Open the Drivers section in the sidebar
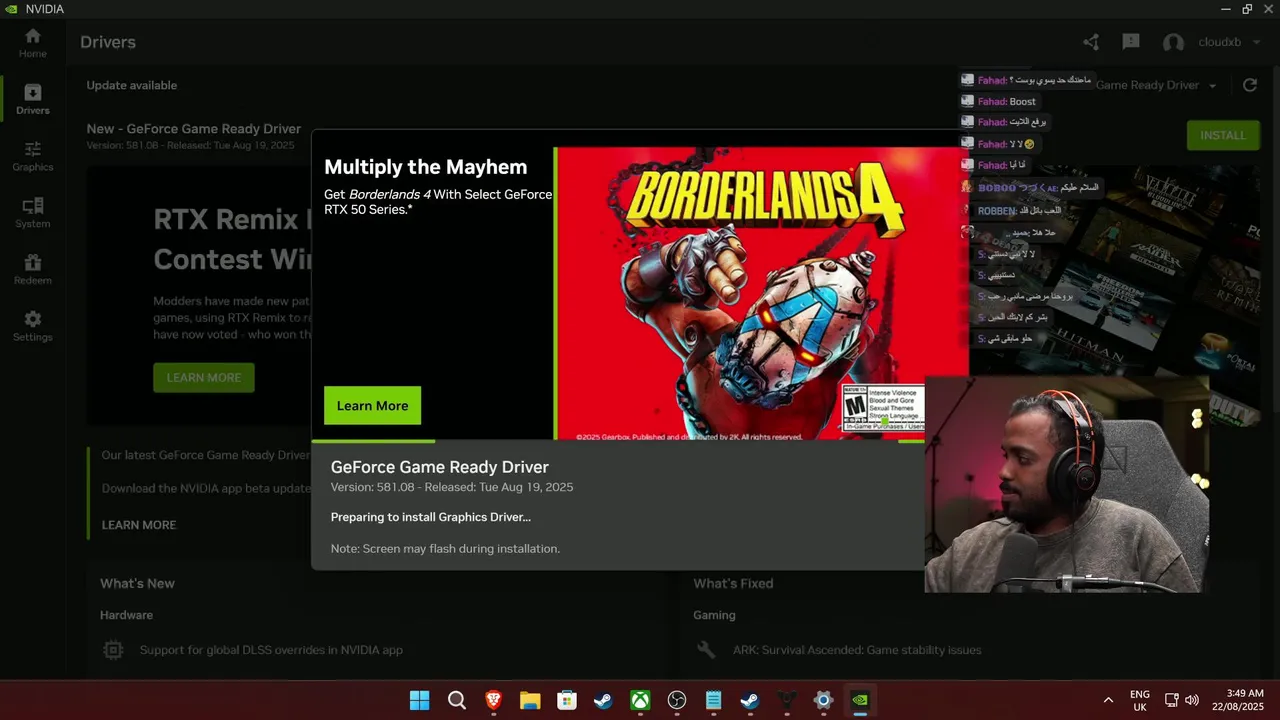 point(32,99)
